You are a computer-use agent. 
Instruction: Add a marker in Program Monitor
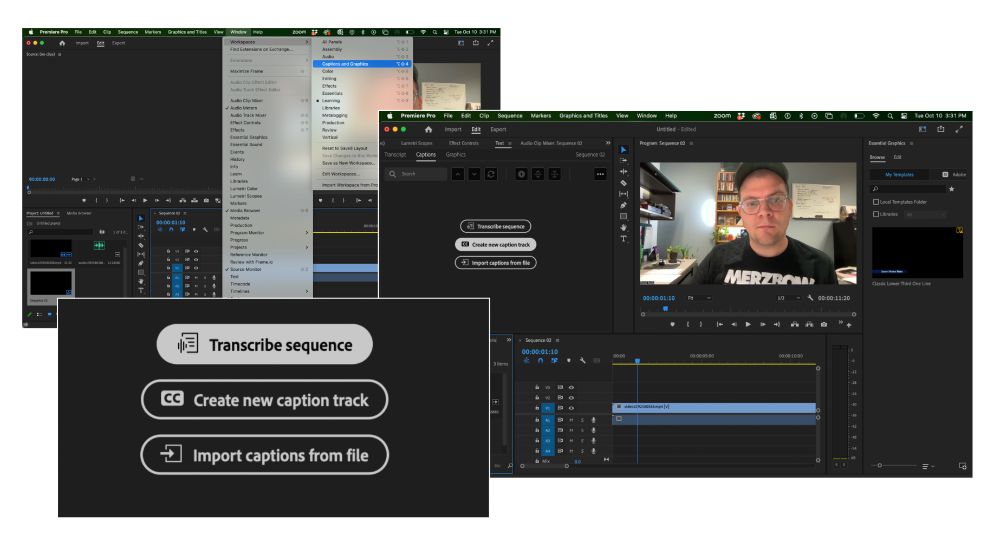[x=672, y=325]
